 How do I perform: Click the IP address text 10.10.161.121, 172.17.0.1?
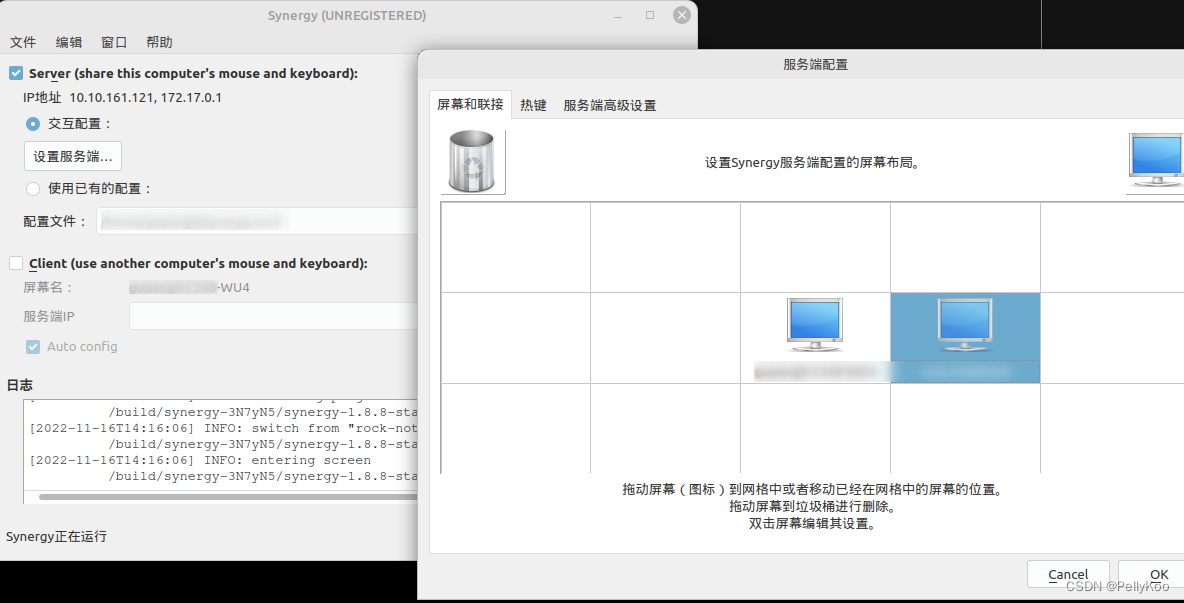[x=146, y=97]
